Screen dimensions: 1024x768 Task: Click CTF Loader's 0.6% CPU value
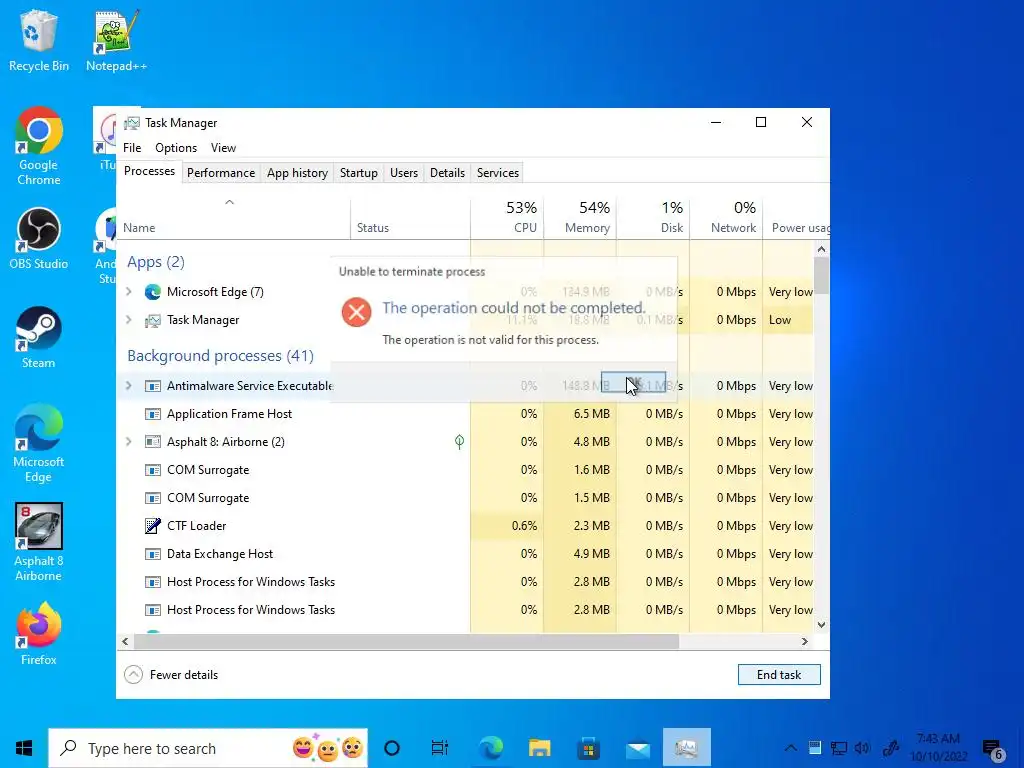524,526
